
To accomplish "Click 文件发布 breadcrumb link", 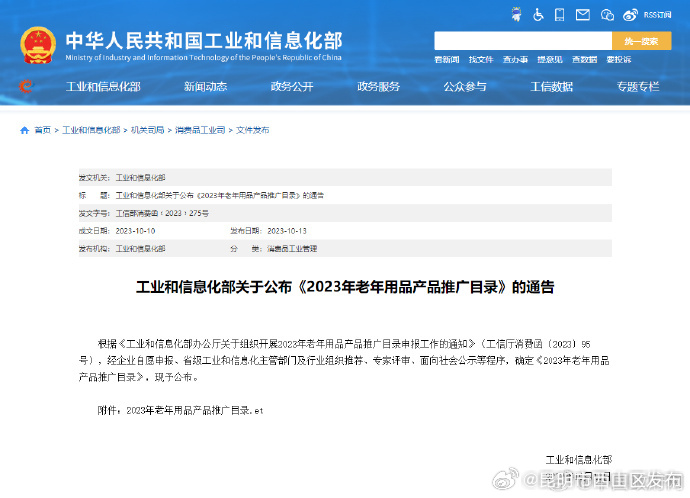I will (253, 130).
